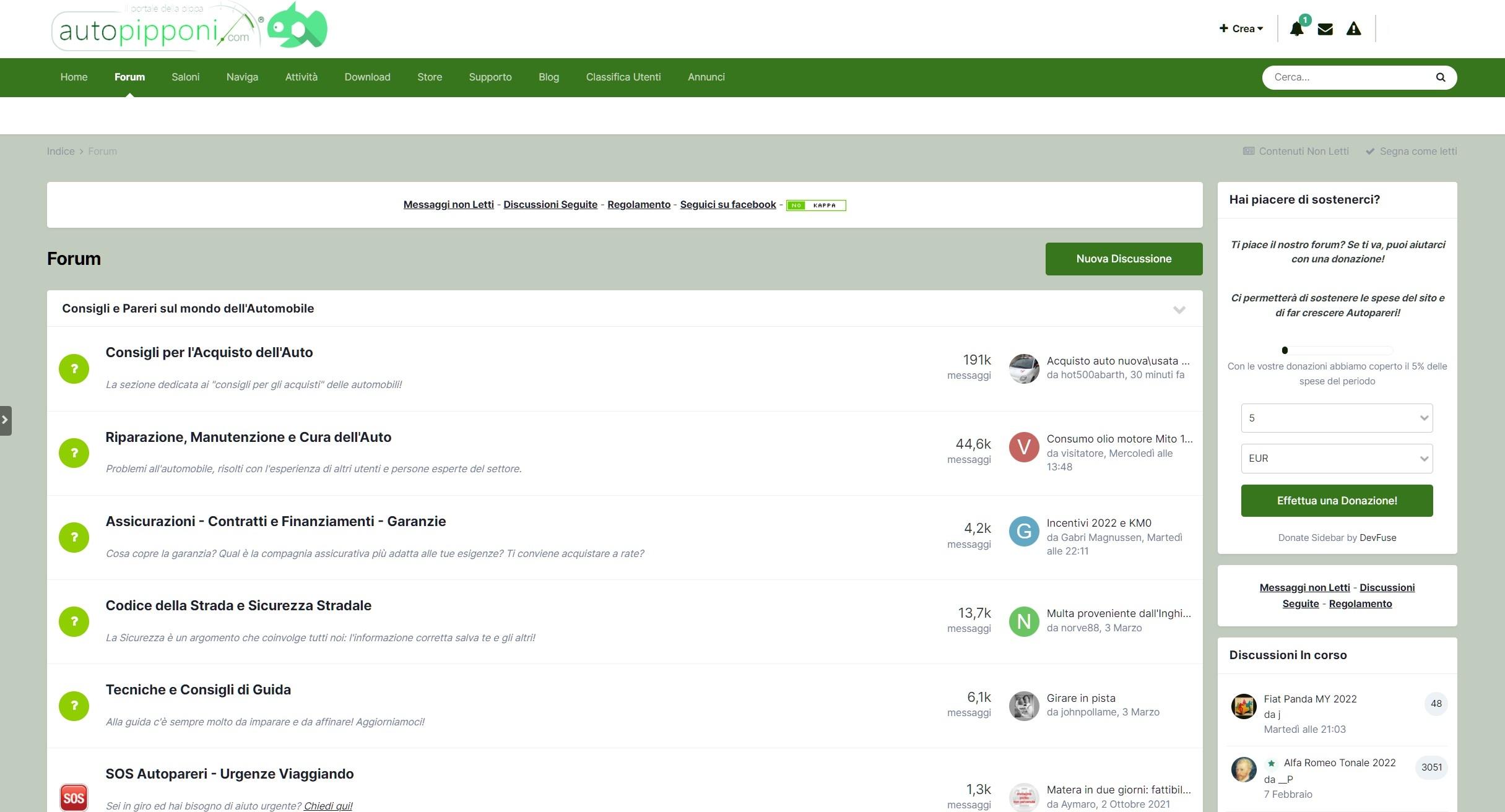Open the messages envelope icon
The image size is (1505, 812).
tap(1325, 29)
